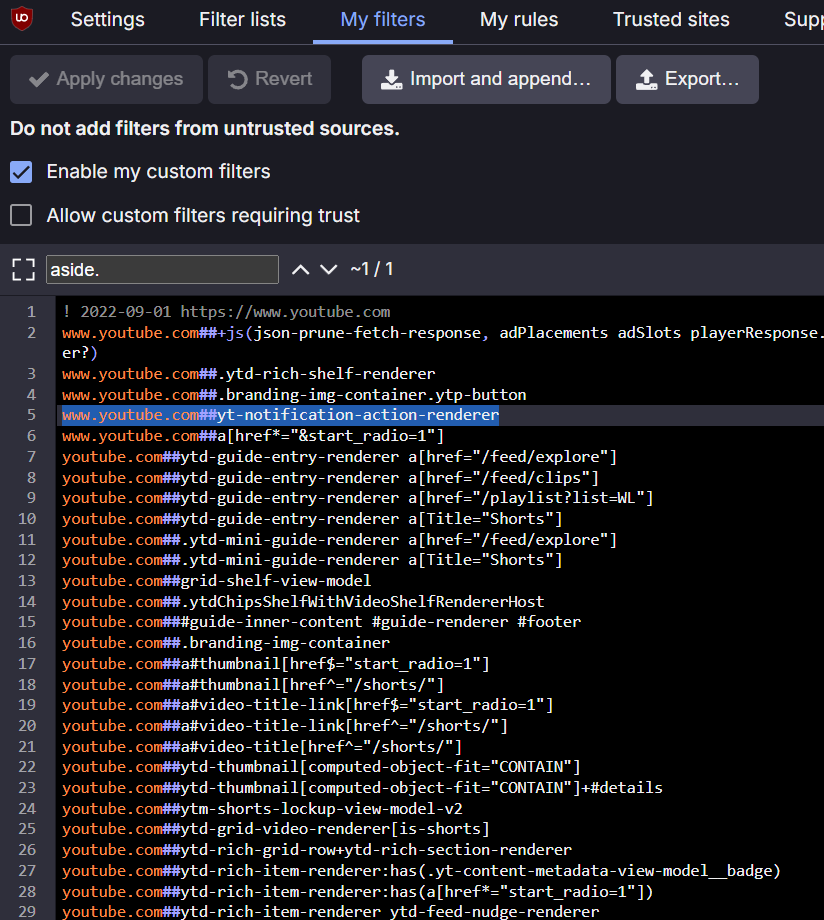Click .ytd-mini-guide-renderer /feed/explore line
This screenshot has width=824, height=920.
point(339,540)
